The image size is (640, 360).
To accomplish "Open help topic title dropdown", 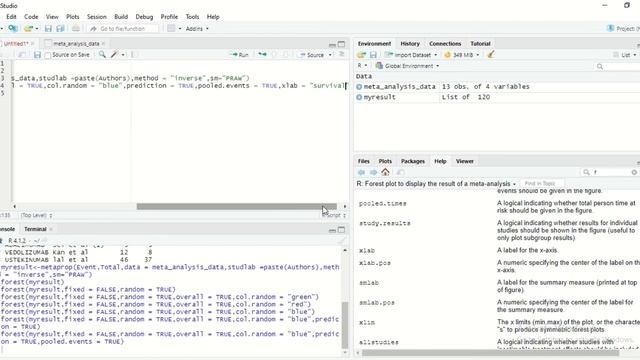I will point(514,184).
